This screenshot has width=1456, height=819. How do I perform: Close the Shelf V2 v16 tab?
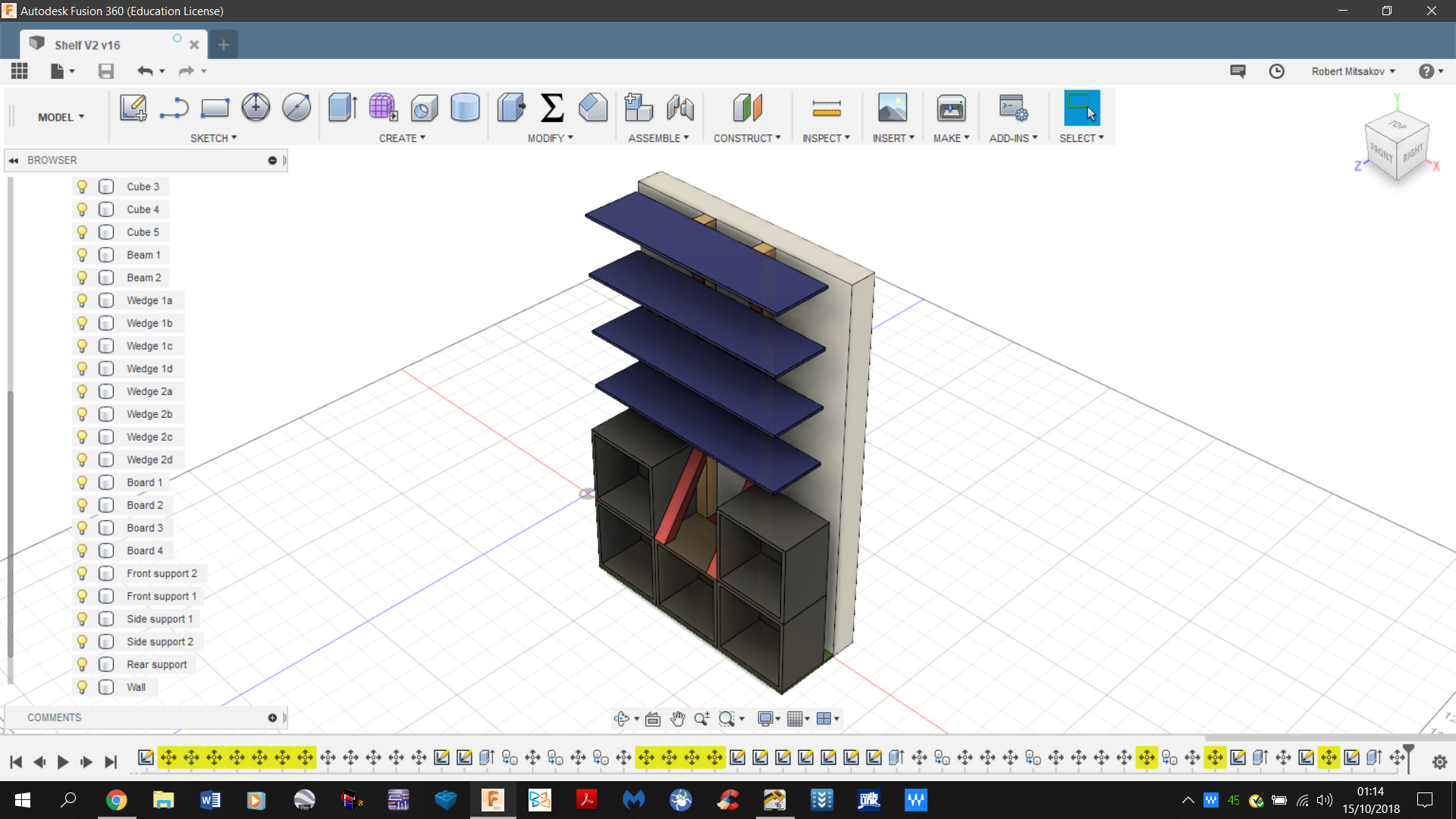(x=194, y=45)
